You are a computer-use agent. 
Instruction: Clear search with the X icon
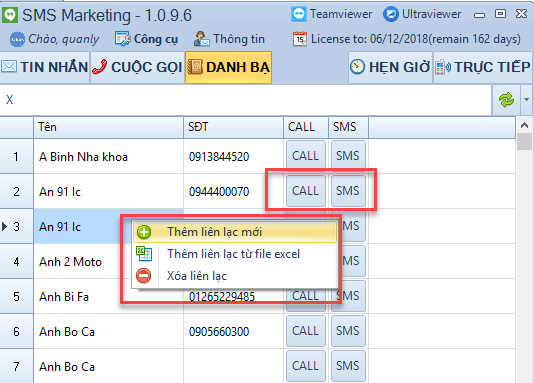pos(10,100)
